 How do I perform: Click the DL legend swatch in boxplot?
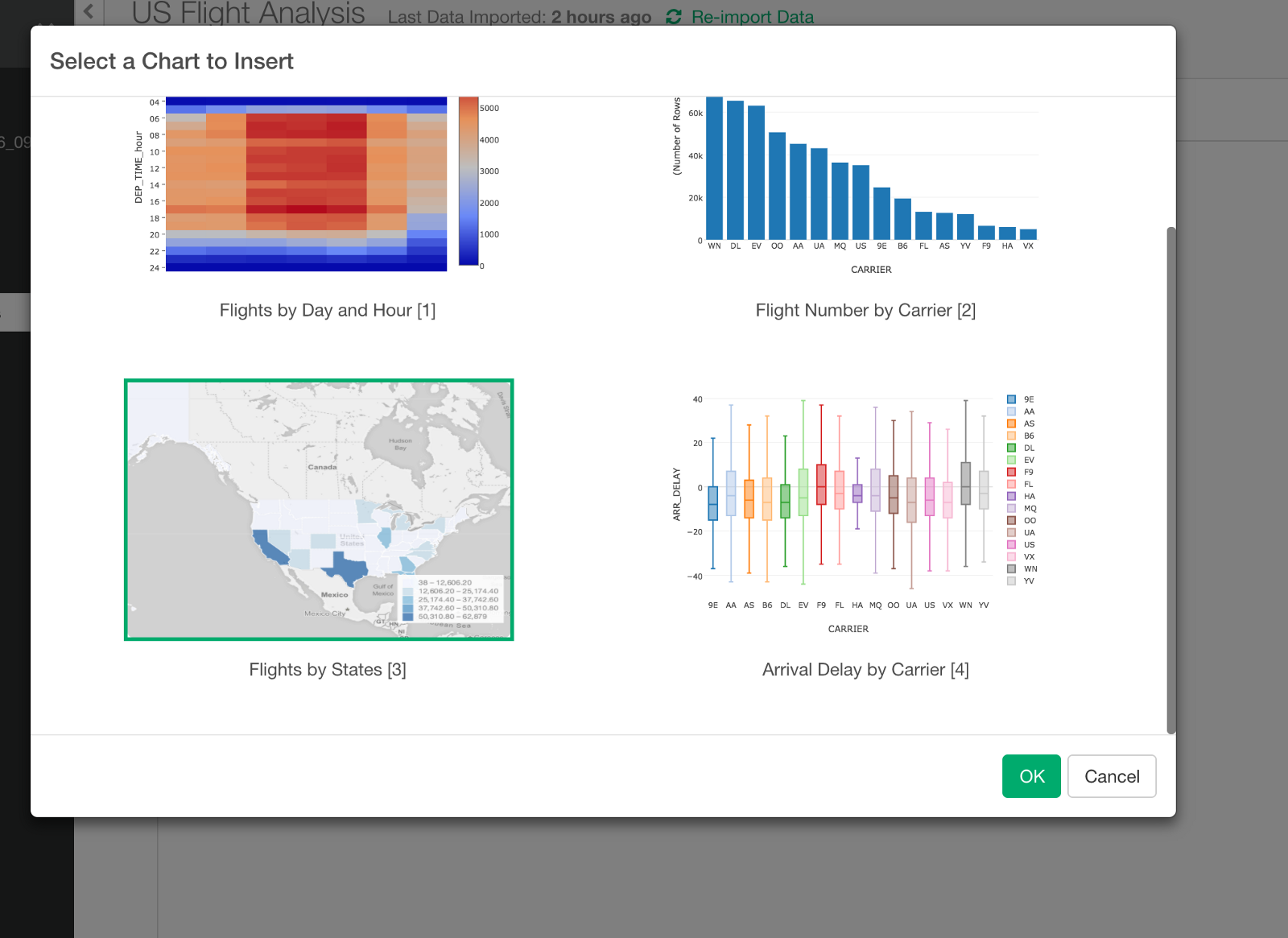click(x=1011, y=448)
